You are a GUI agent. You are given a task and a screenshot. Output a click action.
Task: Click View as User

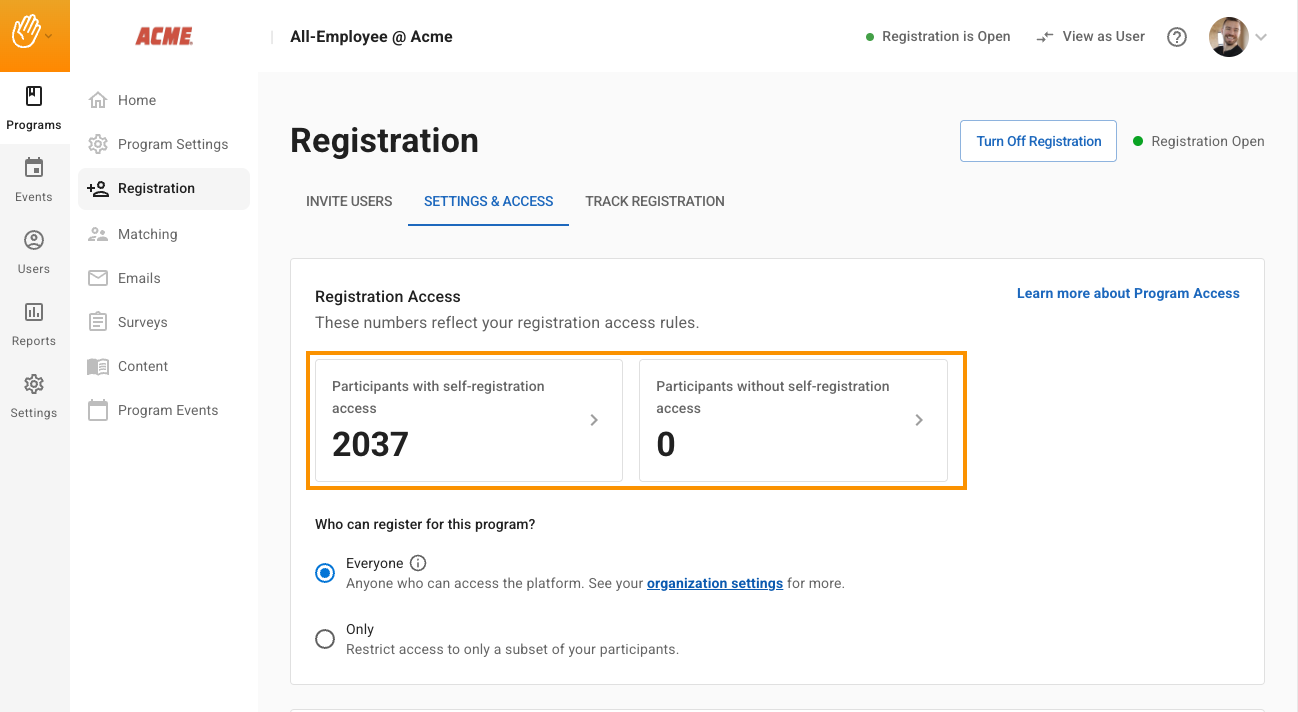[1090, 37]
